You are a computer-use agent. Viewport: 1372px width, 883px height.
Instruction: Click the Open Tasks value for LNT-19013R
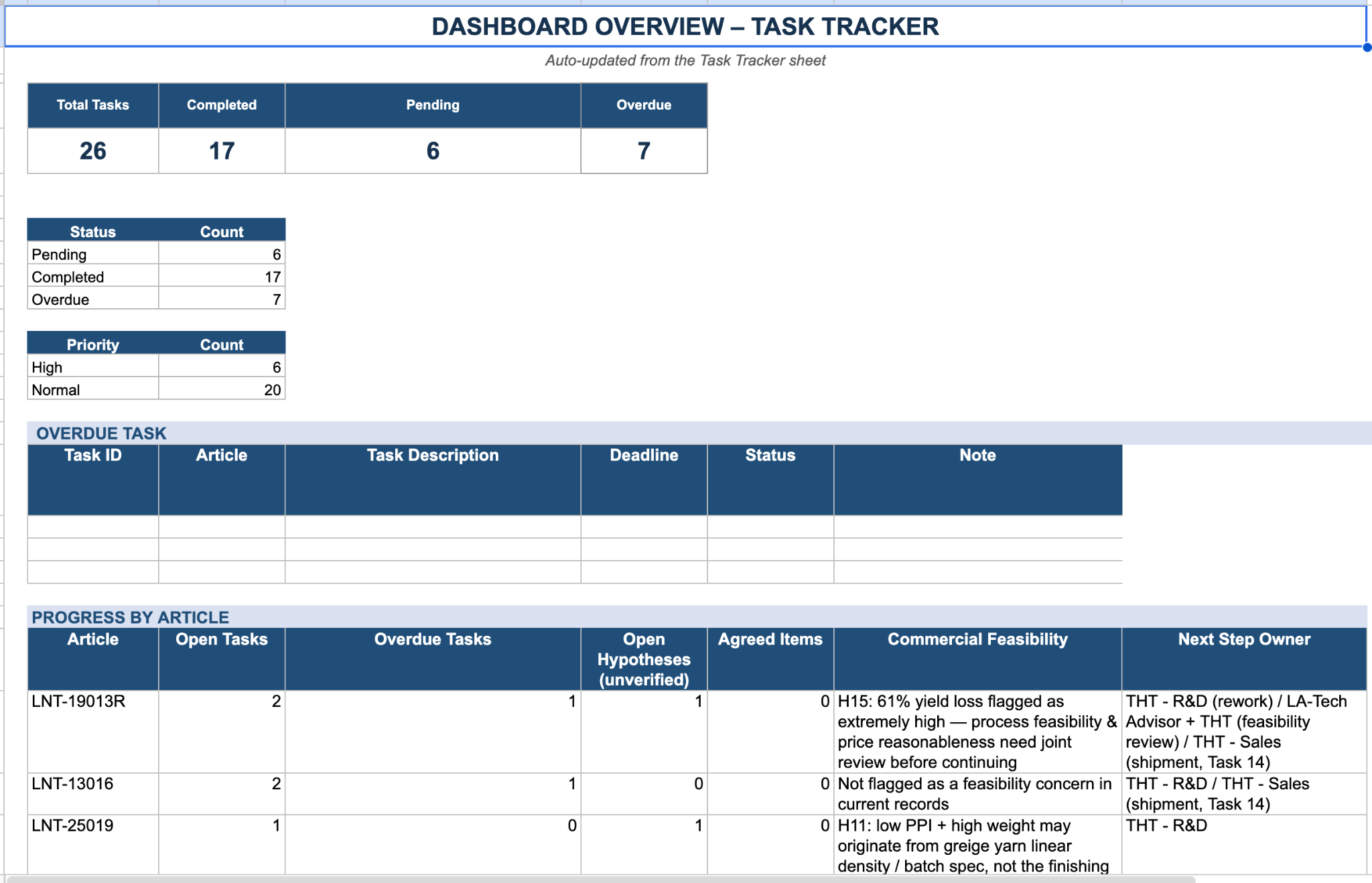tap(222, 732)
